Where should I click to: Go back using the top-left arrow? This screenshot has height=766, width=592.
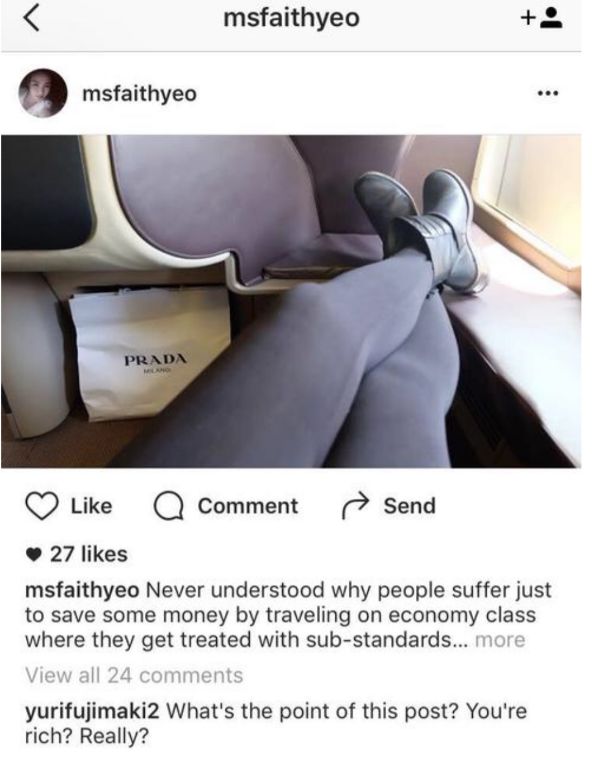(x=32, y=19)
